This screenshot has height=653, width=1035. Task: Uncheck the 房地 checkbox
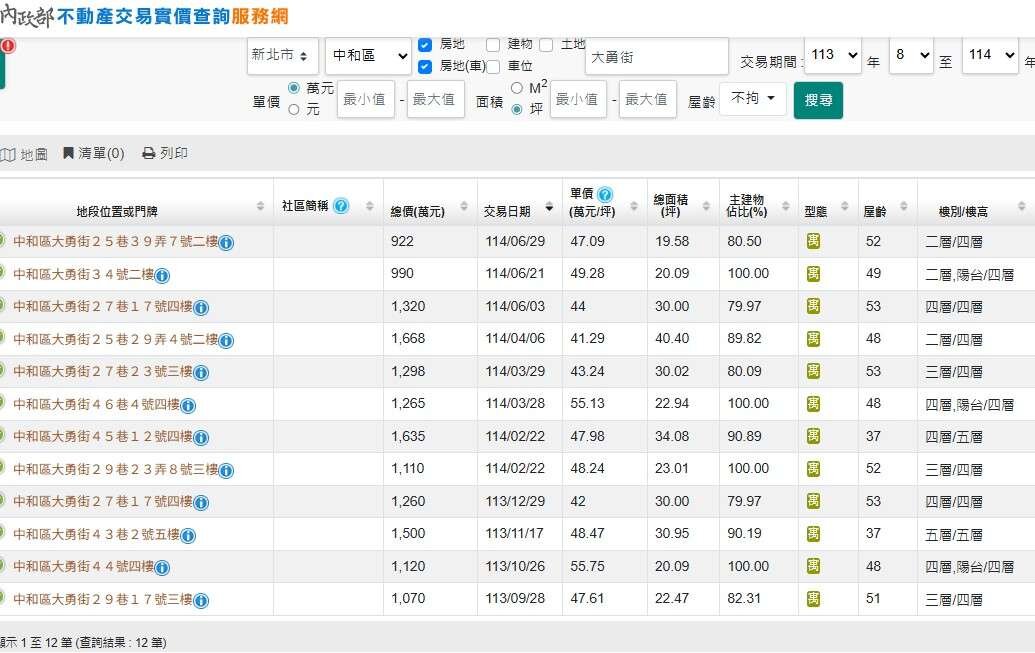pyautogui.click(x=425, y=45)
